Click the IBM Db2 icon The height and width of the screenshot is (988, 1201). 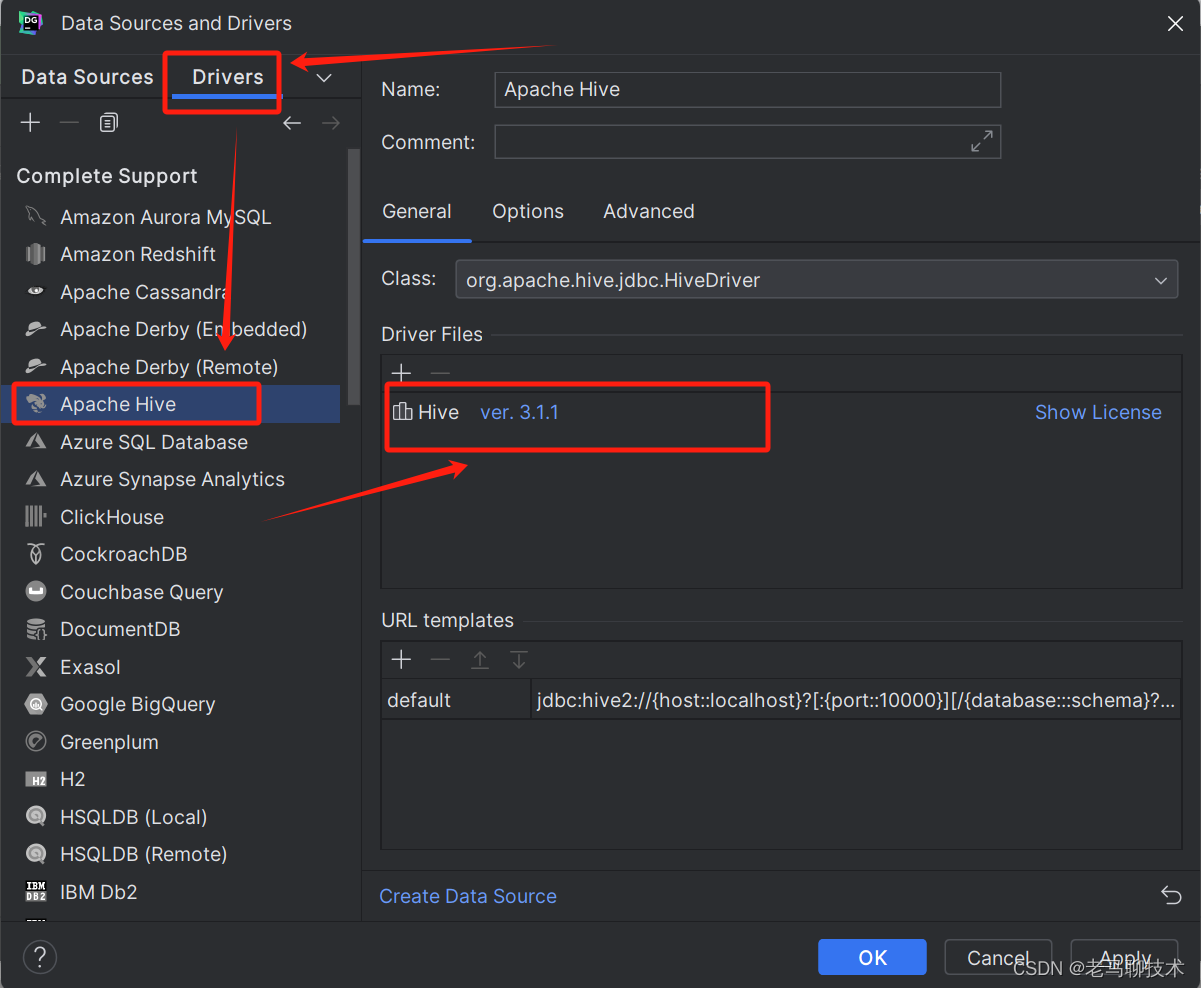36,892
